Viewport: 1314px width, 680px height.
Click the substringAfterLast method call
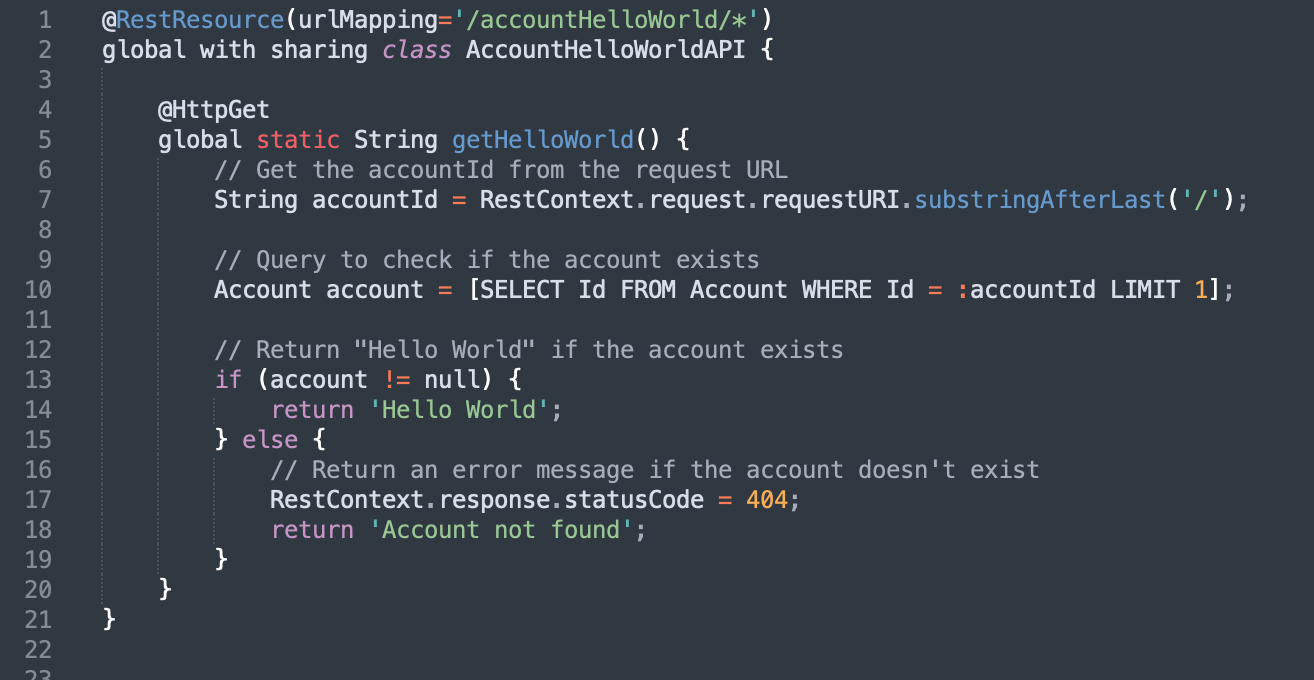pyautogui.click(x=1040, y=200)
